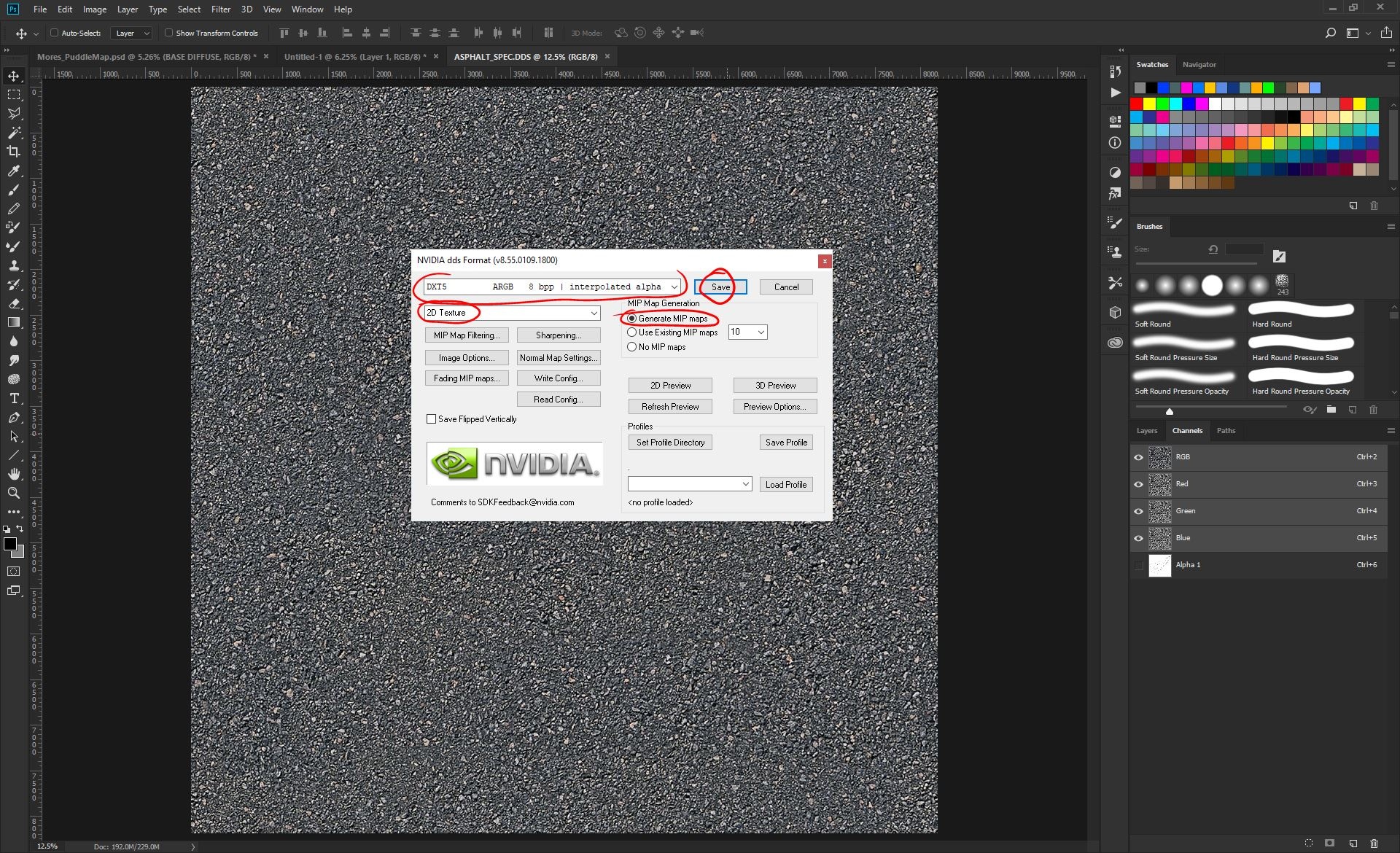Select the Horizontal Type tool
Screen dimensions: 1400x853
point(14,398)
